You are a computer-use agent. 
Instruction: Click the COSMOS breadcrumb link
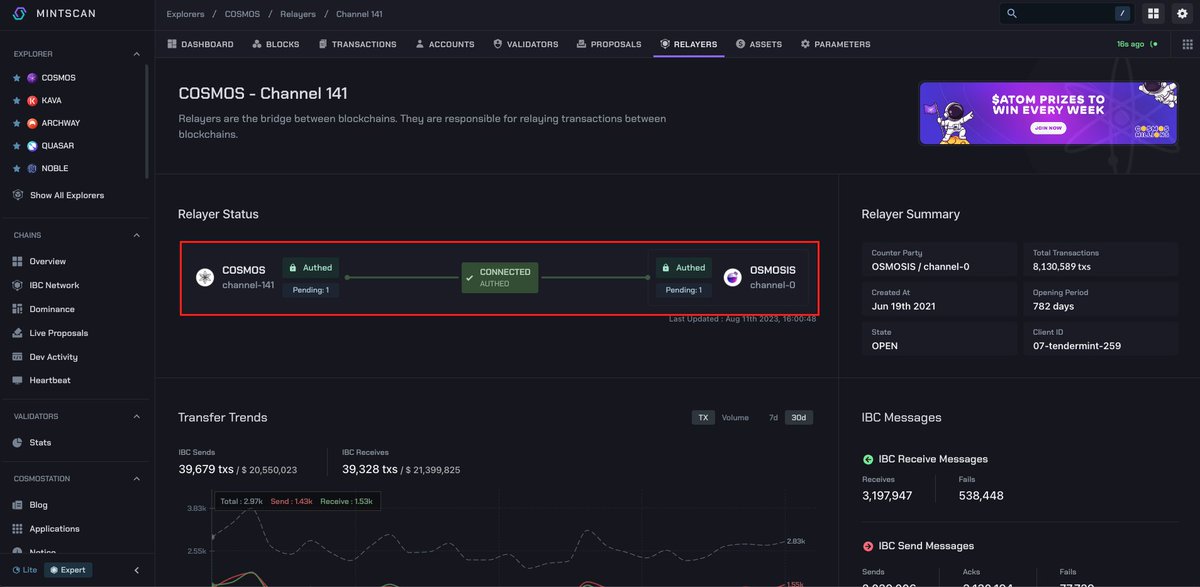241,14
